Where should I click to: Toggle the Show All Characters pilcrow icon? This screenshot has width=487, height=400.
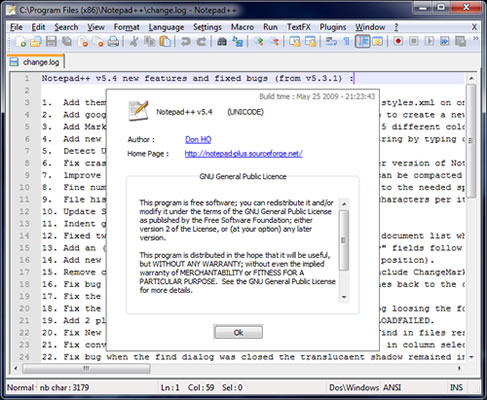tap(347, 42)
